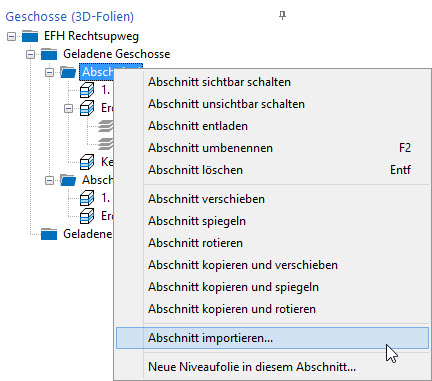Click the bottom Geladene folder icon
This screenshot has height=381, width=432.
point(49,234)
